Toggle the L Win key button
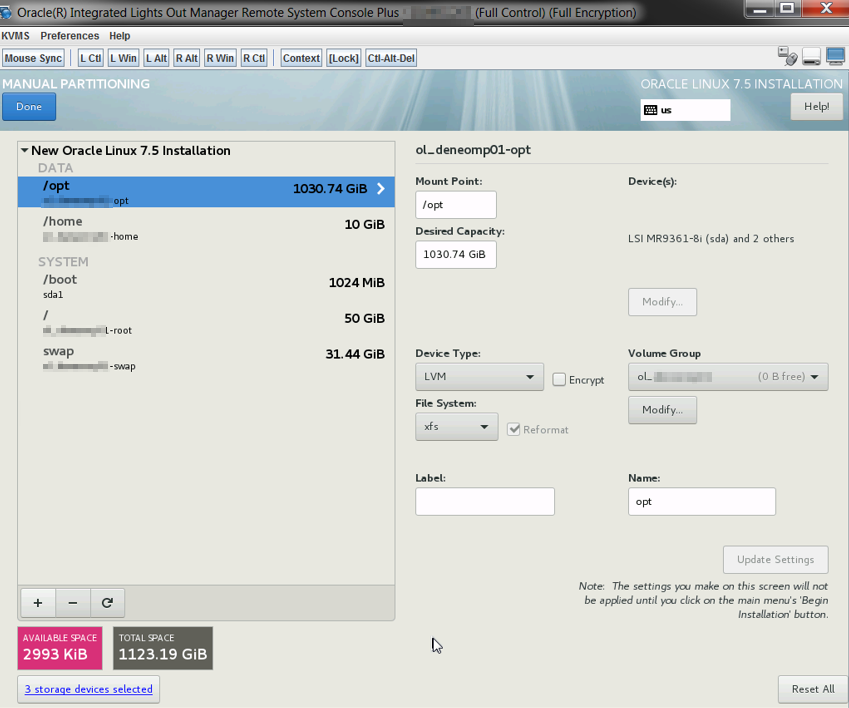This screenshot has height=708, width=849. pyautogui.click(x=123, y=58)
